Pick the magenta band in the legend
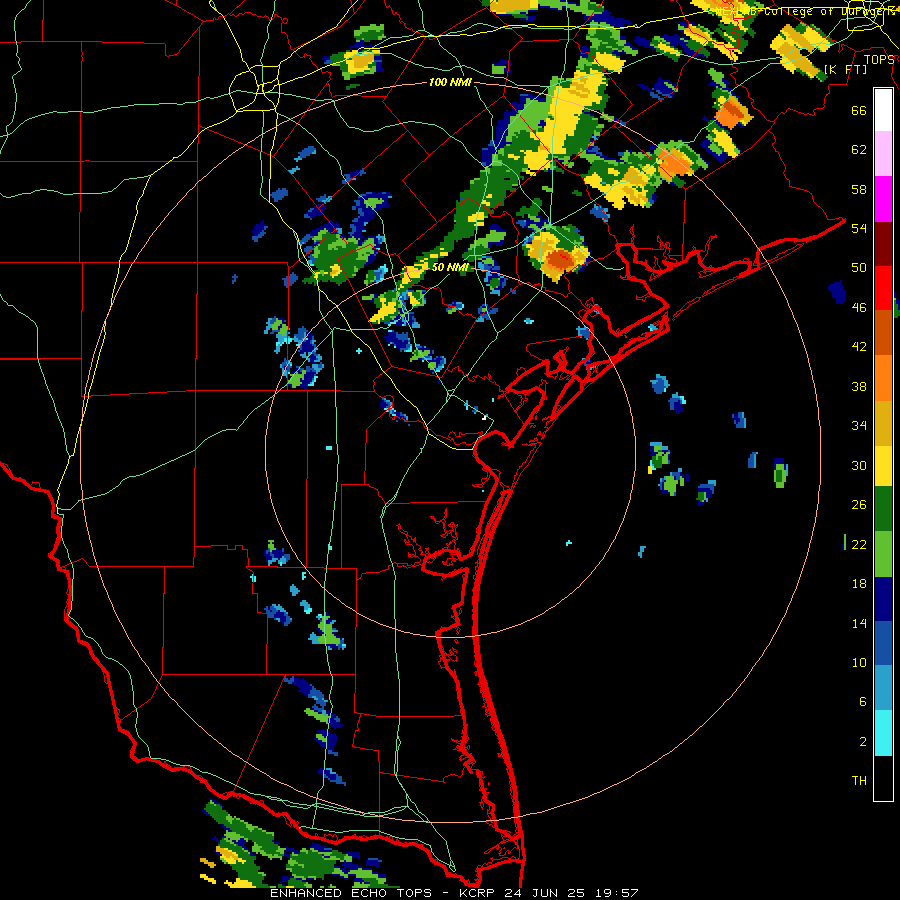Viewport: 900px width, 900px height. click(883, 199)
